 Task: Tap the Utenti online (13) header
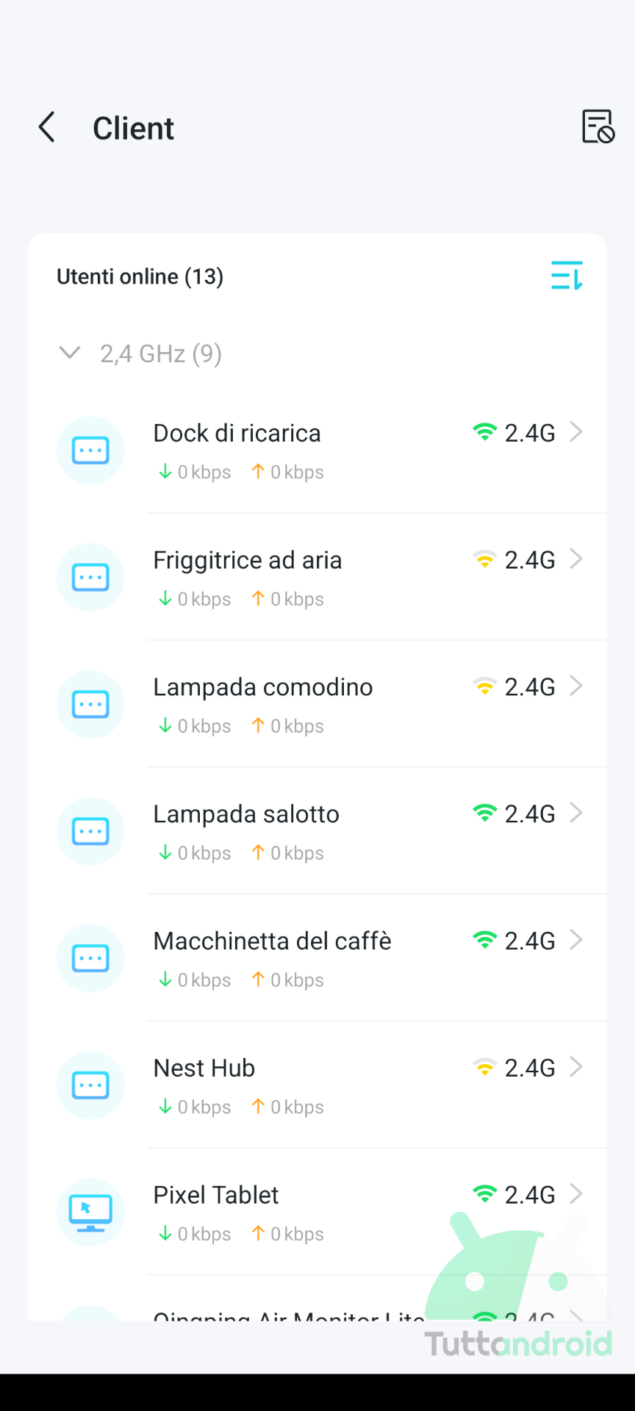(140, 277)
